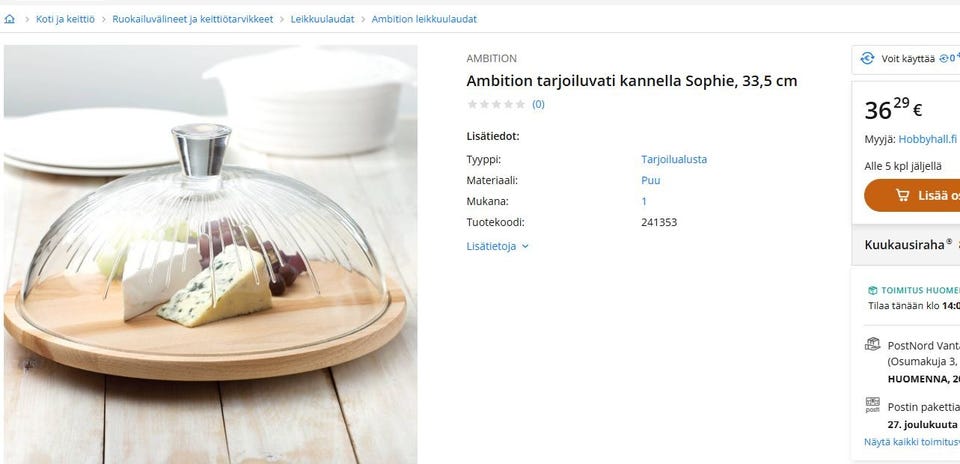Go to the home icon breadcrumb
The image size is (960, 464).
[x=9, y=19]
